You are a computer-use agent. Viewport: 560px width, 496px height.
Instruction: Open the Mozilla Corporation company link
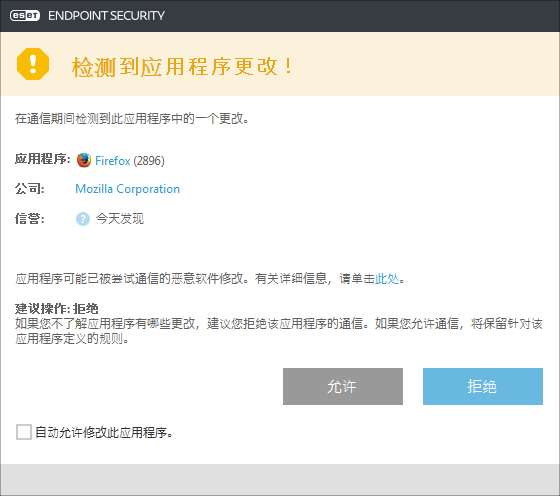(128, 189)
